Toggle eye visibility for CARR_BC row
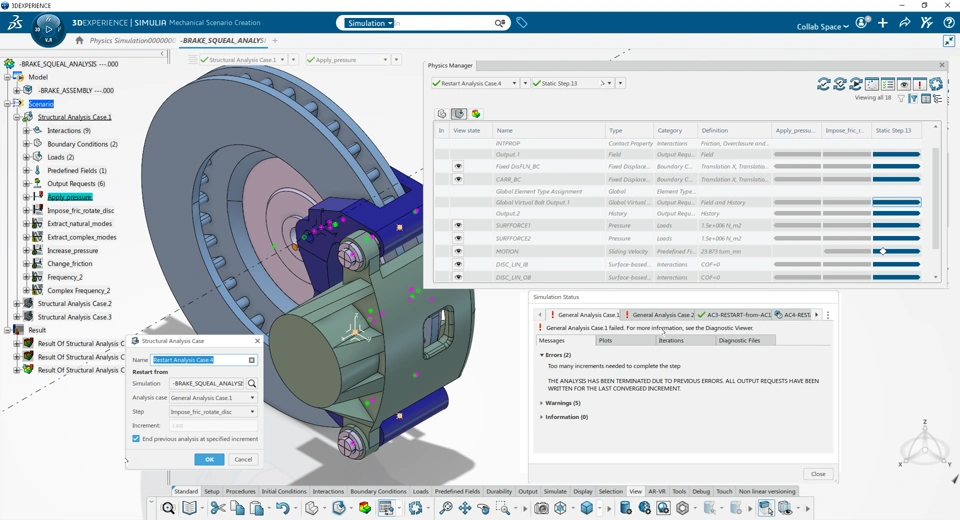This screenshot has width=960, height=520. pyautogui.click(x=458, y=179)
